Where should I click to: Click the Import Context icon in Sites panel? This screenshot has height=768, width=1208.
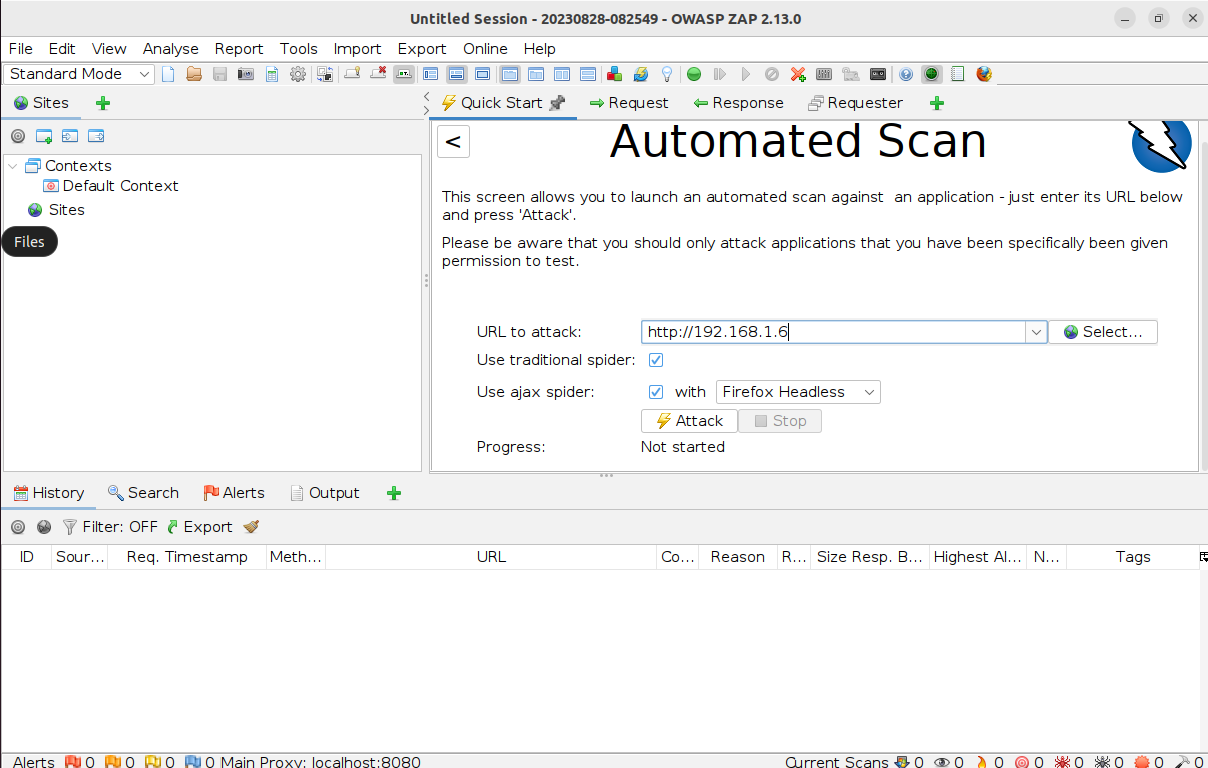70,136
